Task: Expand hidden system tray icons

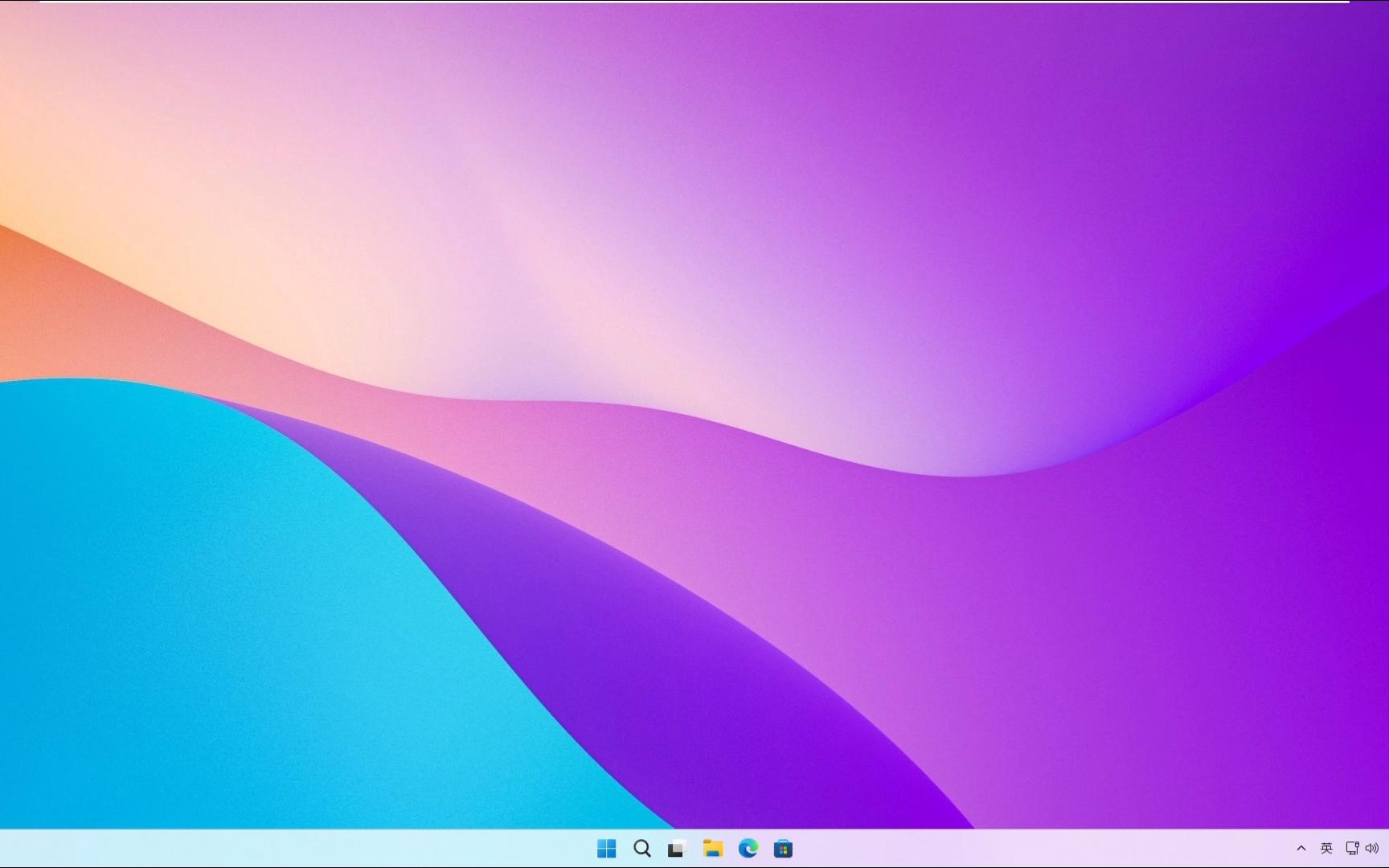Action: [x=1301, y=849]
